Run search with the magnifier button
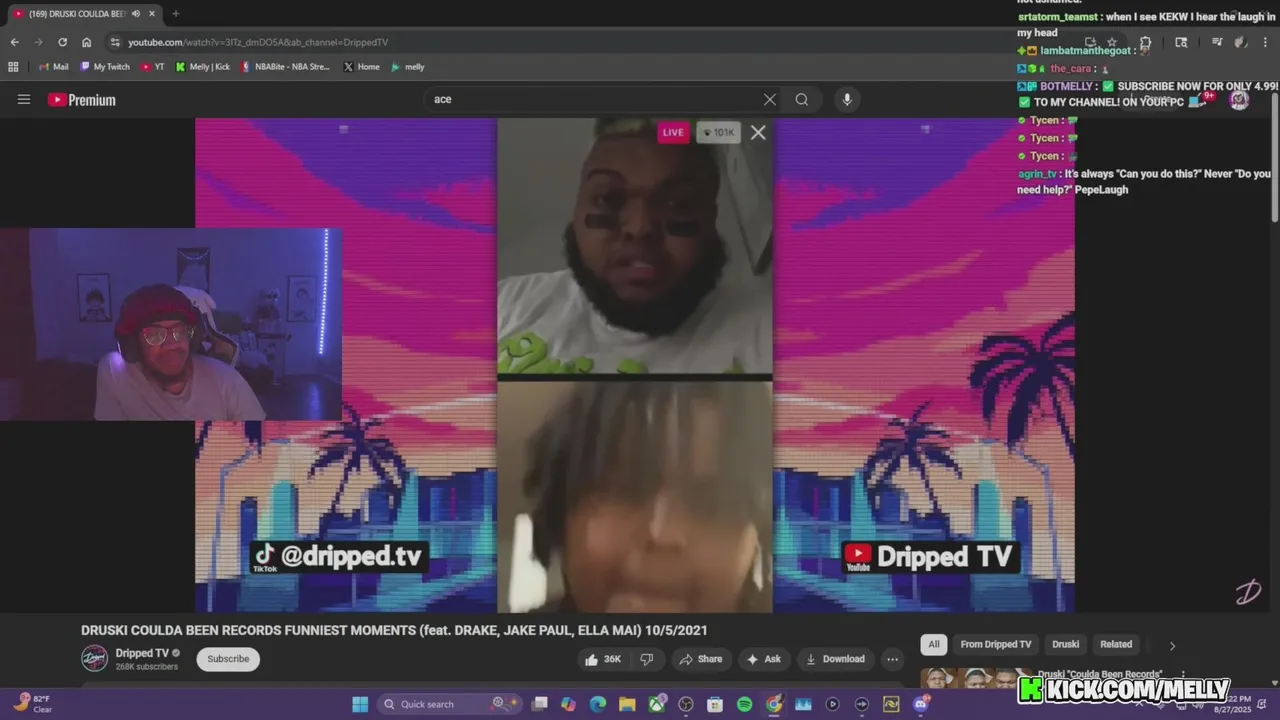1280x720 pixels. tap(802, 99)
